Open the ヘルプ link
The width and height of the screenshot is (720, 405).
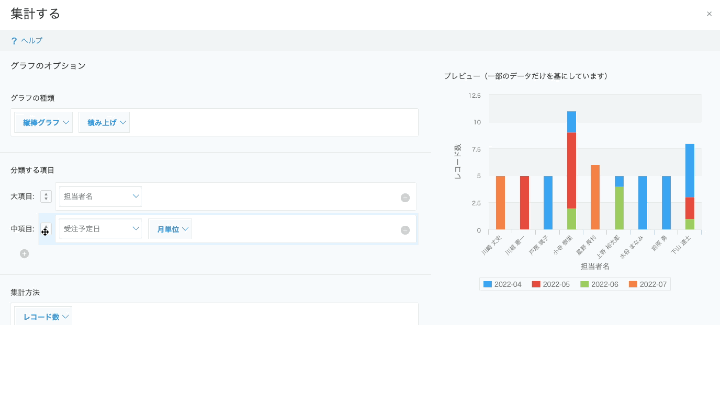(x=32, y=41)
